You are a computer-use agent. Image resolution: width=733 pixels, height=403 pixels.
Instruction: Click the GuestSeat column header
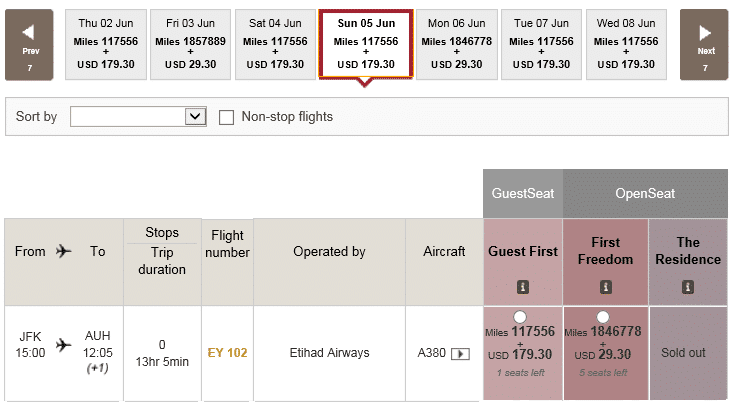point(523,194)
